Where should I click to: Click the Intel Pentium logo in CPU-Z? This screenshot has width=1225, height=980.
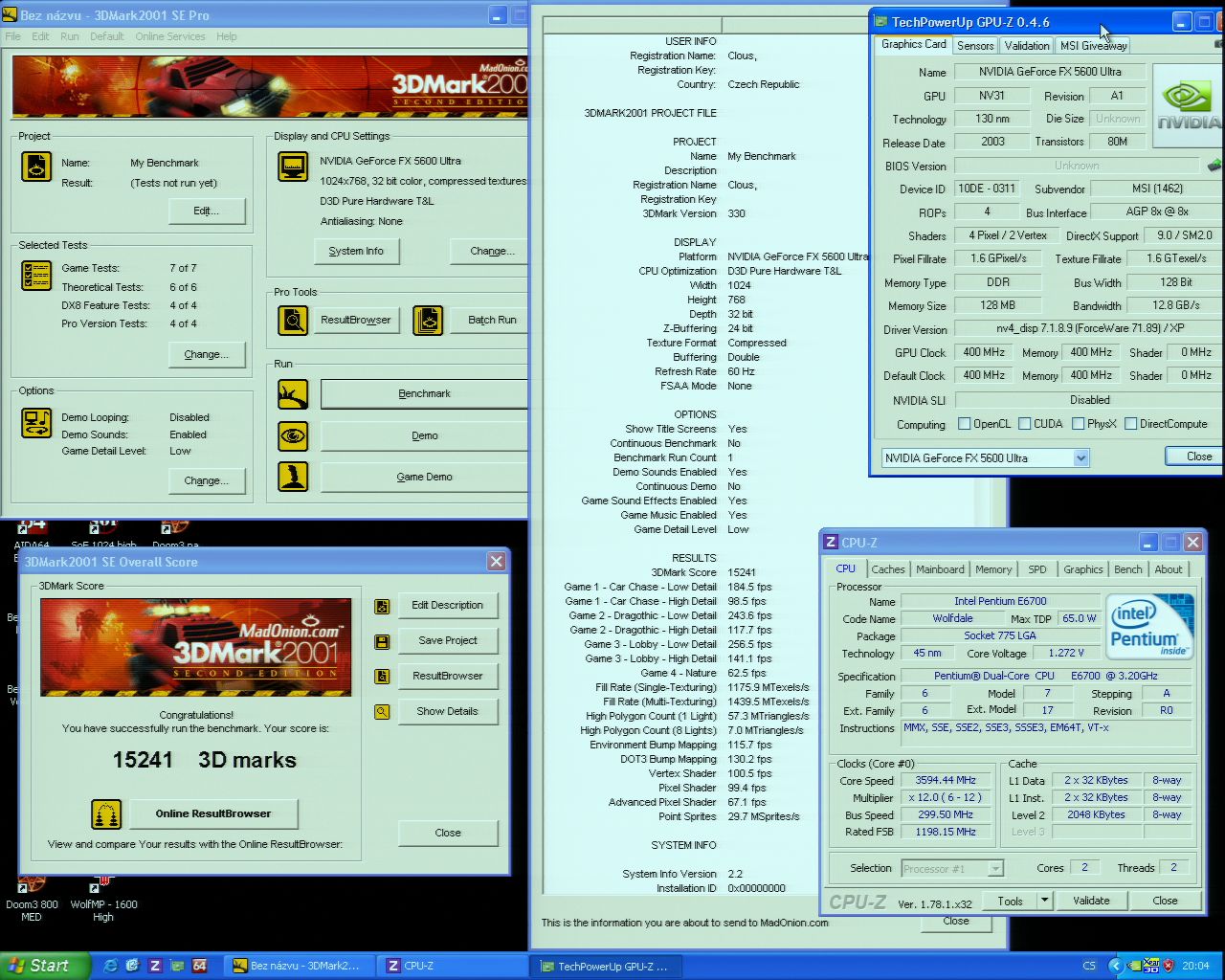(1149, 626)
